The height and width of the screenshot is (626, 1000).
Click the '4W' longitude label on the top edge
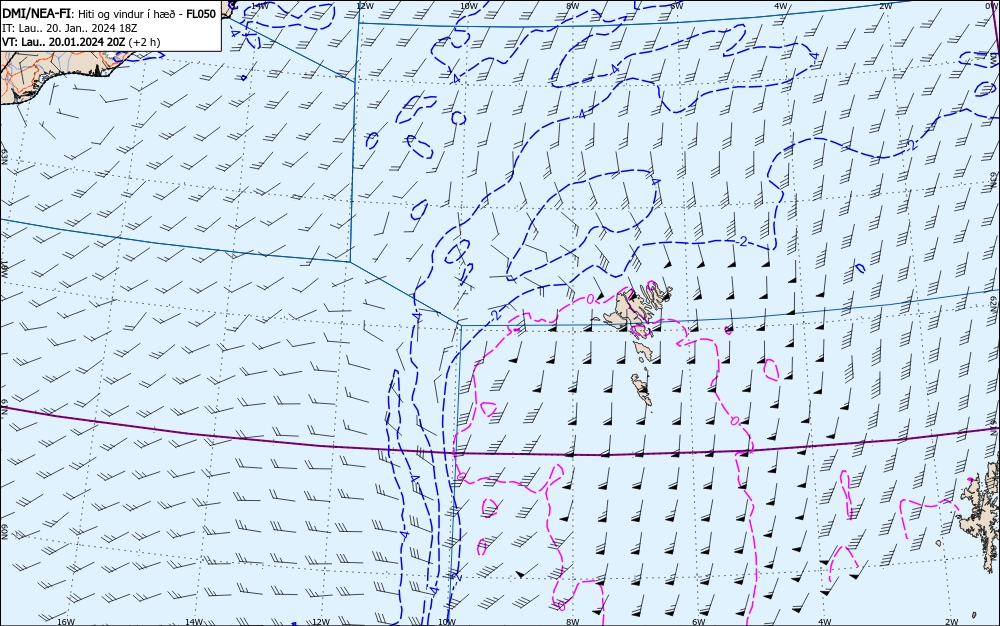pos(781,6)
